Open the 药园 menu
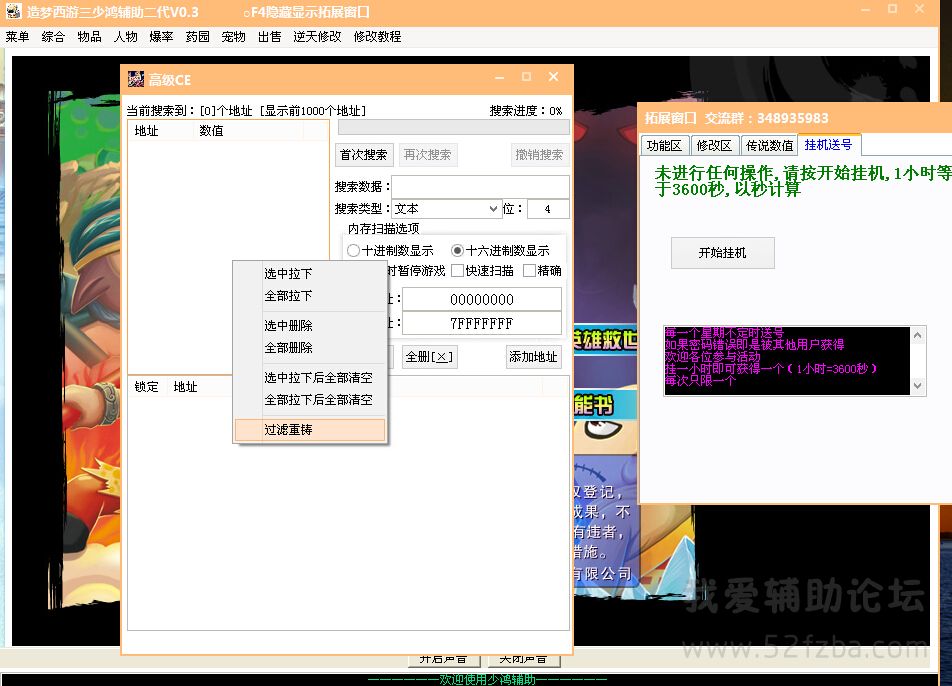The width and height of the screenshot is (952, 686). click(197, 36)
